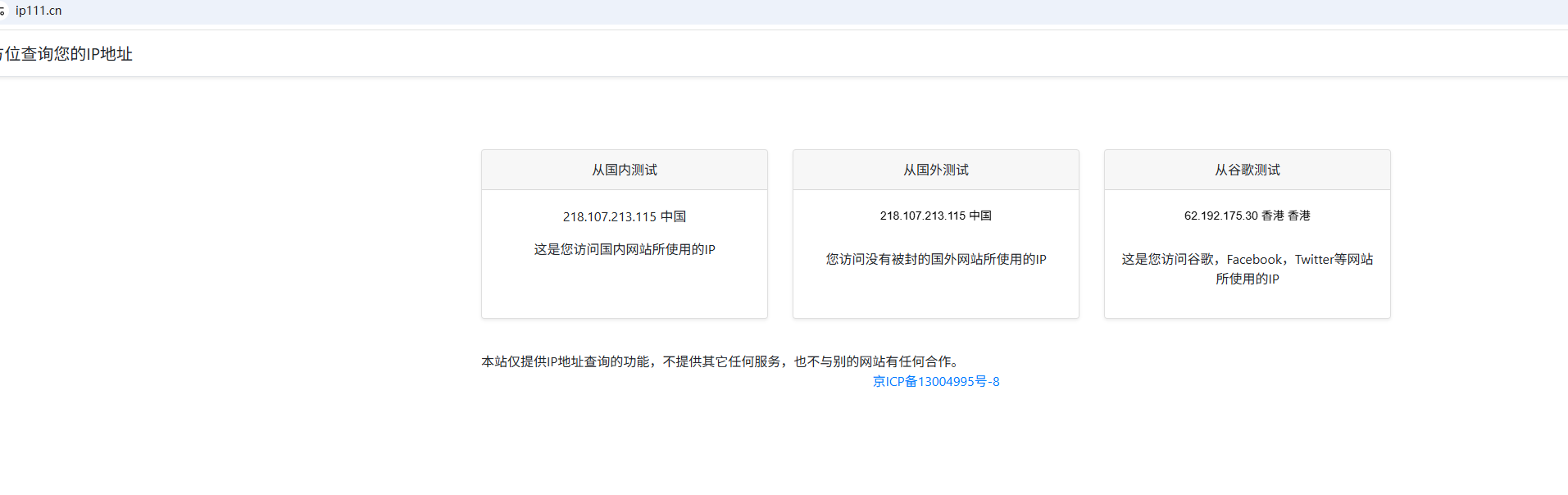The height and width of the screenshot is (495, 1568).
Task: Click the text 您访问没有被封的国外网站所使用的IP
Action: [935, 259]
